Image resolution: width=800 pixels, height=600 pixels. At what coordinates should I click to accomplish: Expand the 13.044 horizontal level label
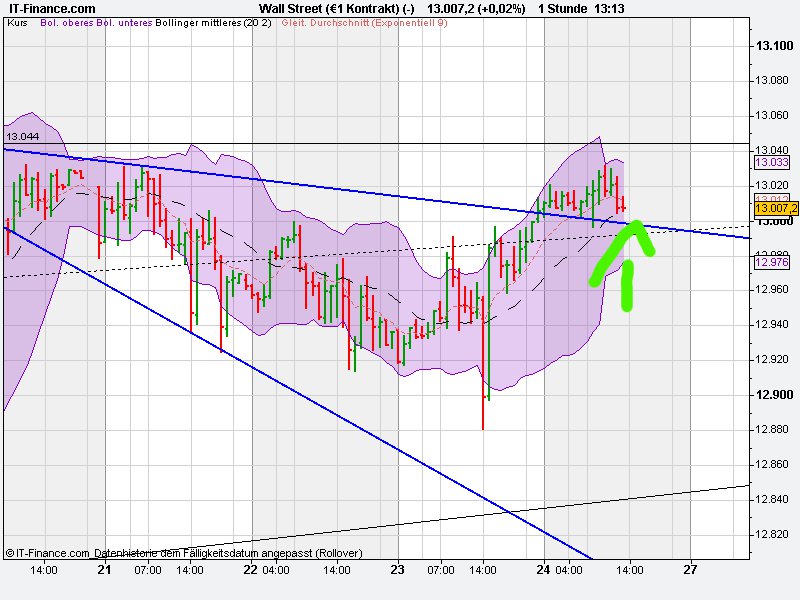coord(22,134)
